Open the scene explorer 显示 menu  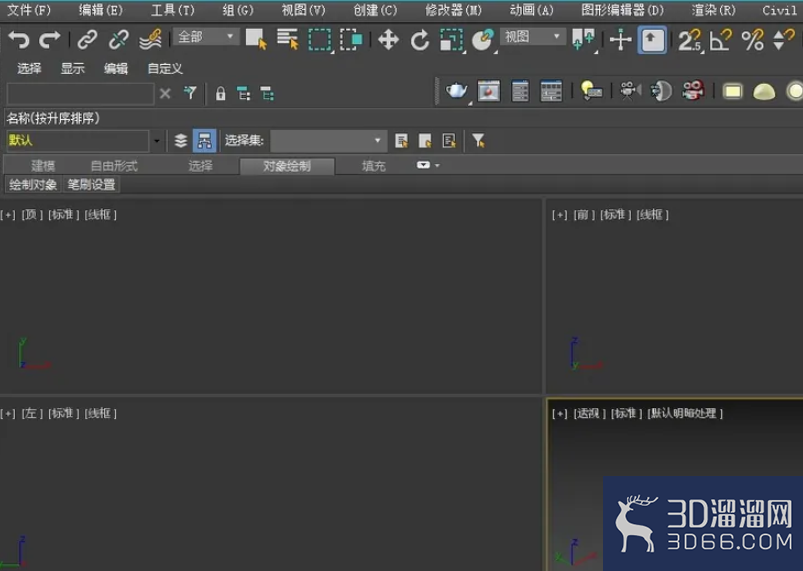[x=73, y=68]
